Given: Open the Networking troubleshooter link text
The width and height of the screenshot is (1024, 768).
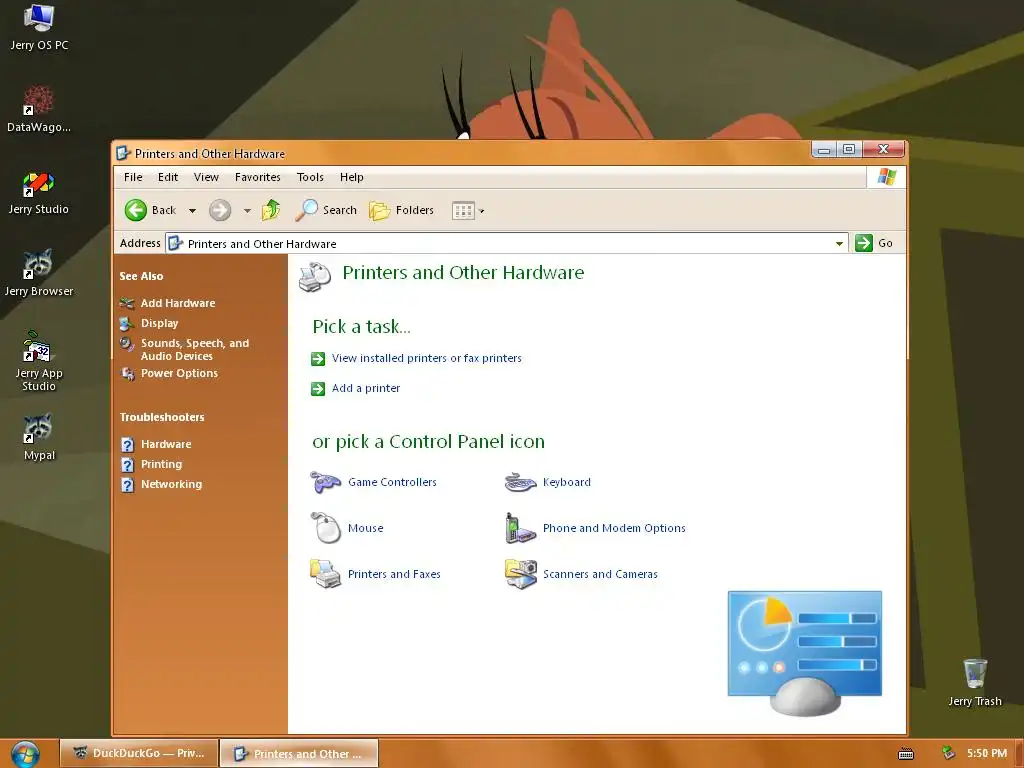Looking at the screenshot, I should pyautogui.click(x=172, y=485).
